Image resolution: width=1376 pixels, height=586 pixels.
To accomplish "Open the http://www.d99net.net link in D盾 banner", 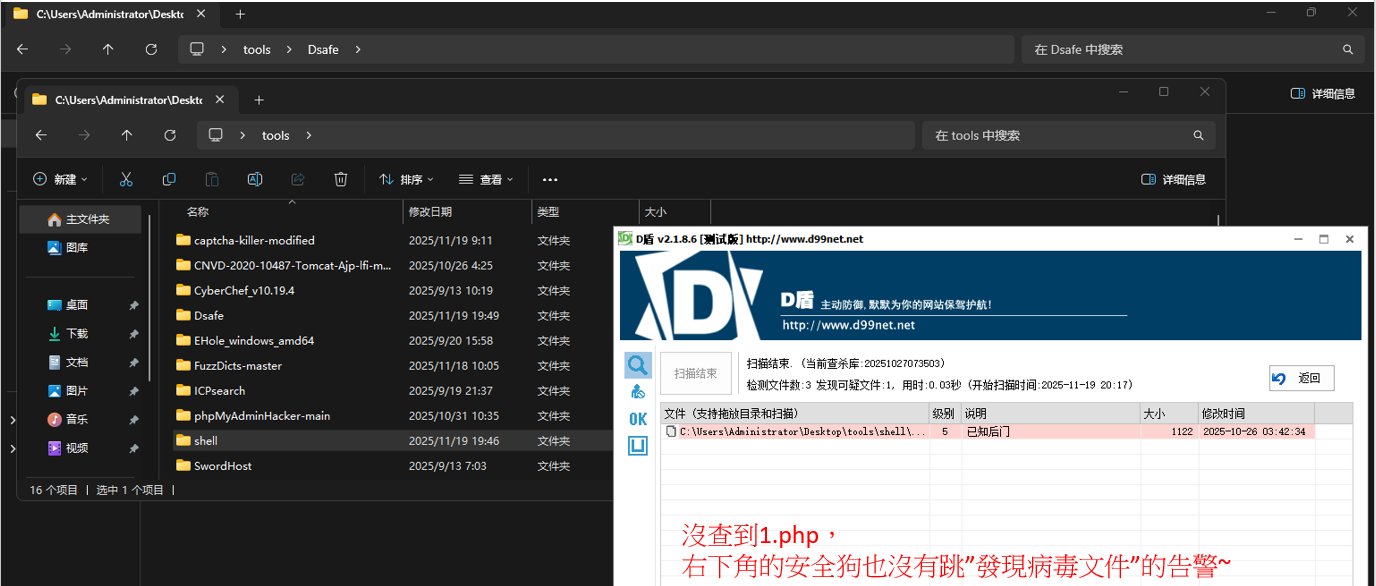I will tap(848, 325).
